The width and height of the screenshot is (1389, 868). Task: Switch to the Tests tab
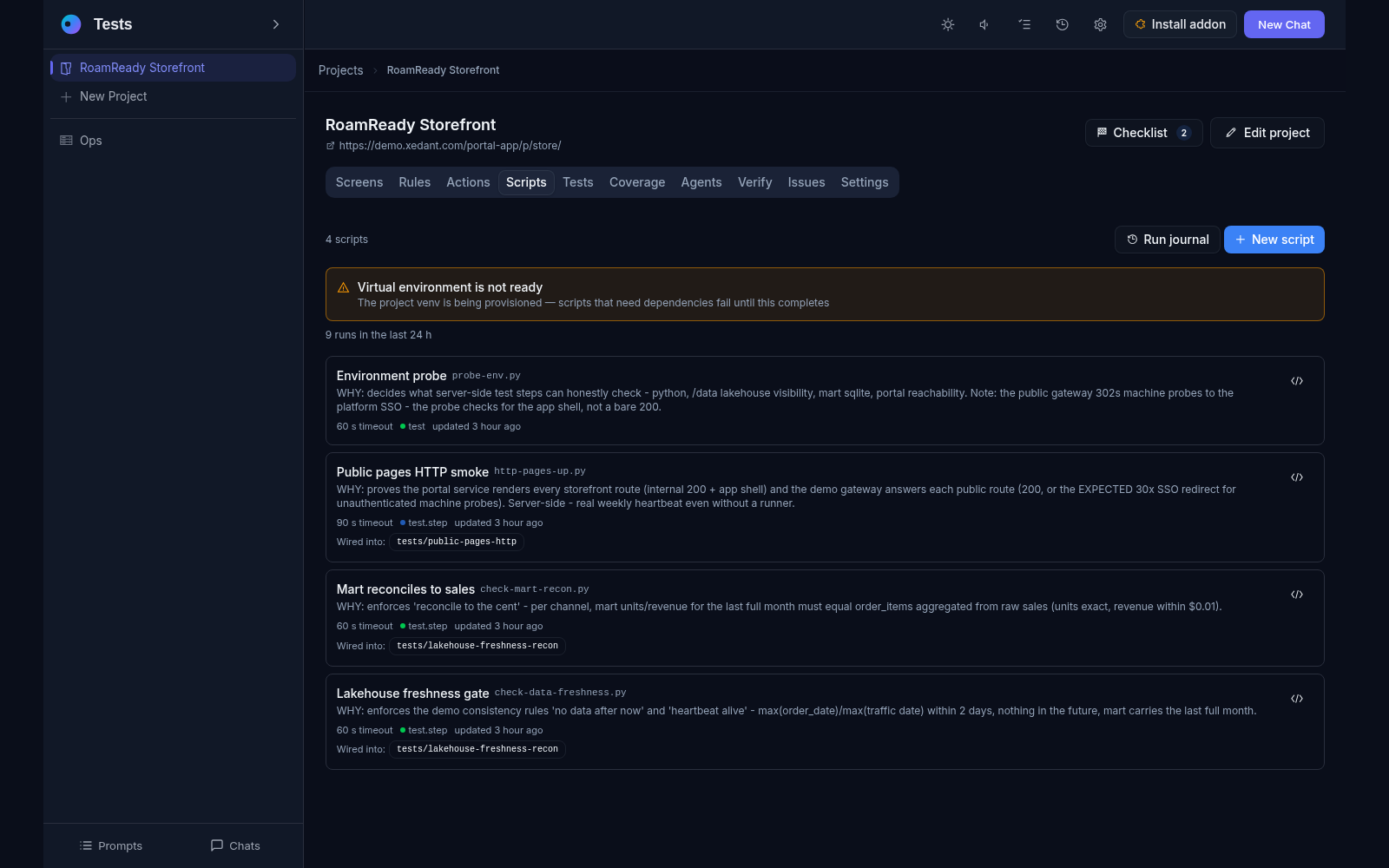(x=578, y=182)
